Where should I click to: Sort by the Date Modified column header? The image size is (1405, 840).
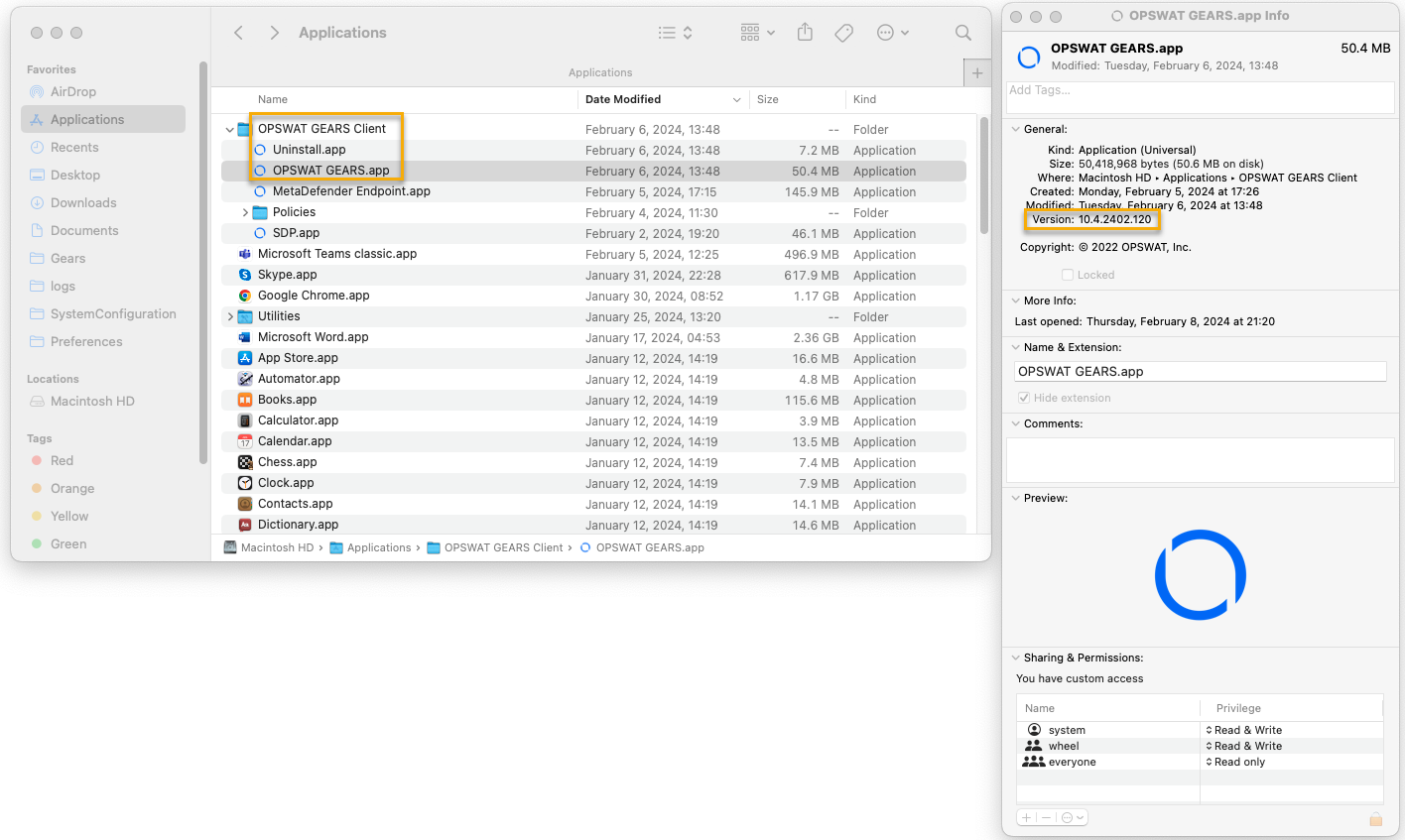click(623, 99)
